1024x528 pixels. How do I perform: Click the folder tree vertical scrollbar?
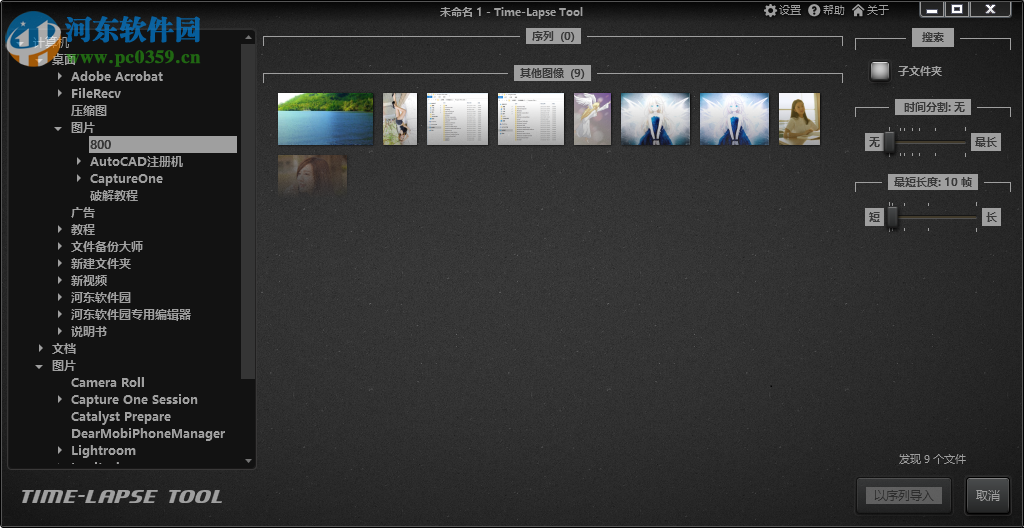click(248, 211)
